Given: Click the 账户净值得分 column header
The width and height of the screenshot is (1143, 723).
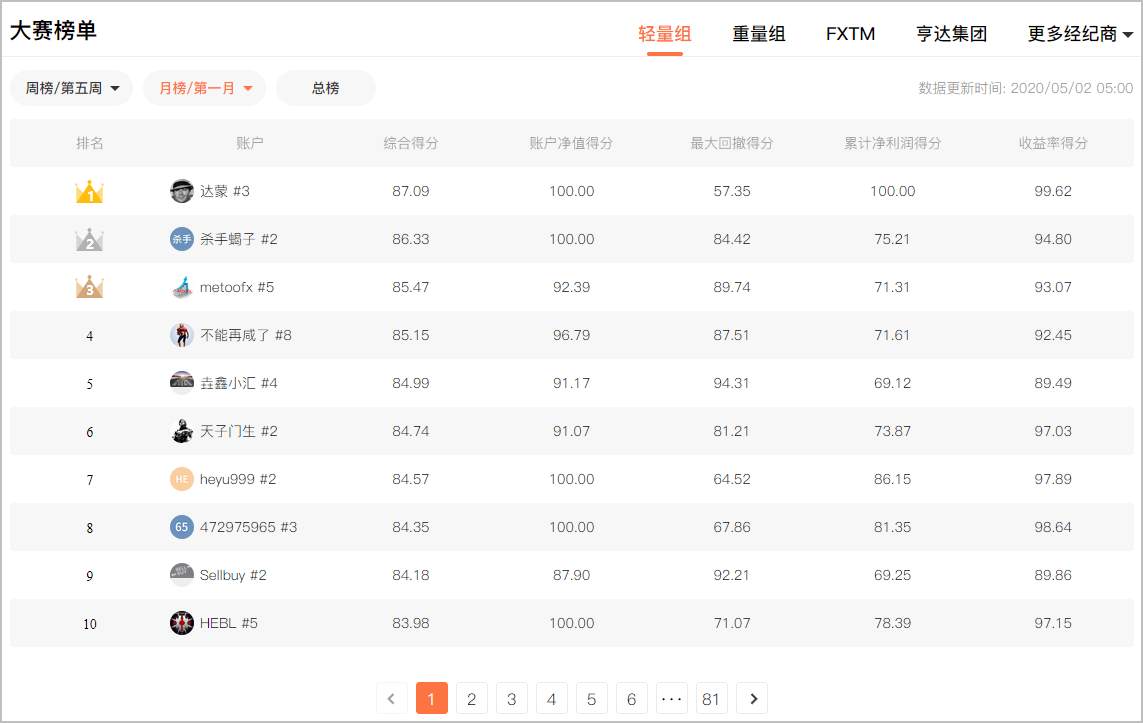Looking at the screenshot, I should [x=572, y=143].
